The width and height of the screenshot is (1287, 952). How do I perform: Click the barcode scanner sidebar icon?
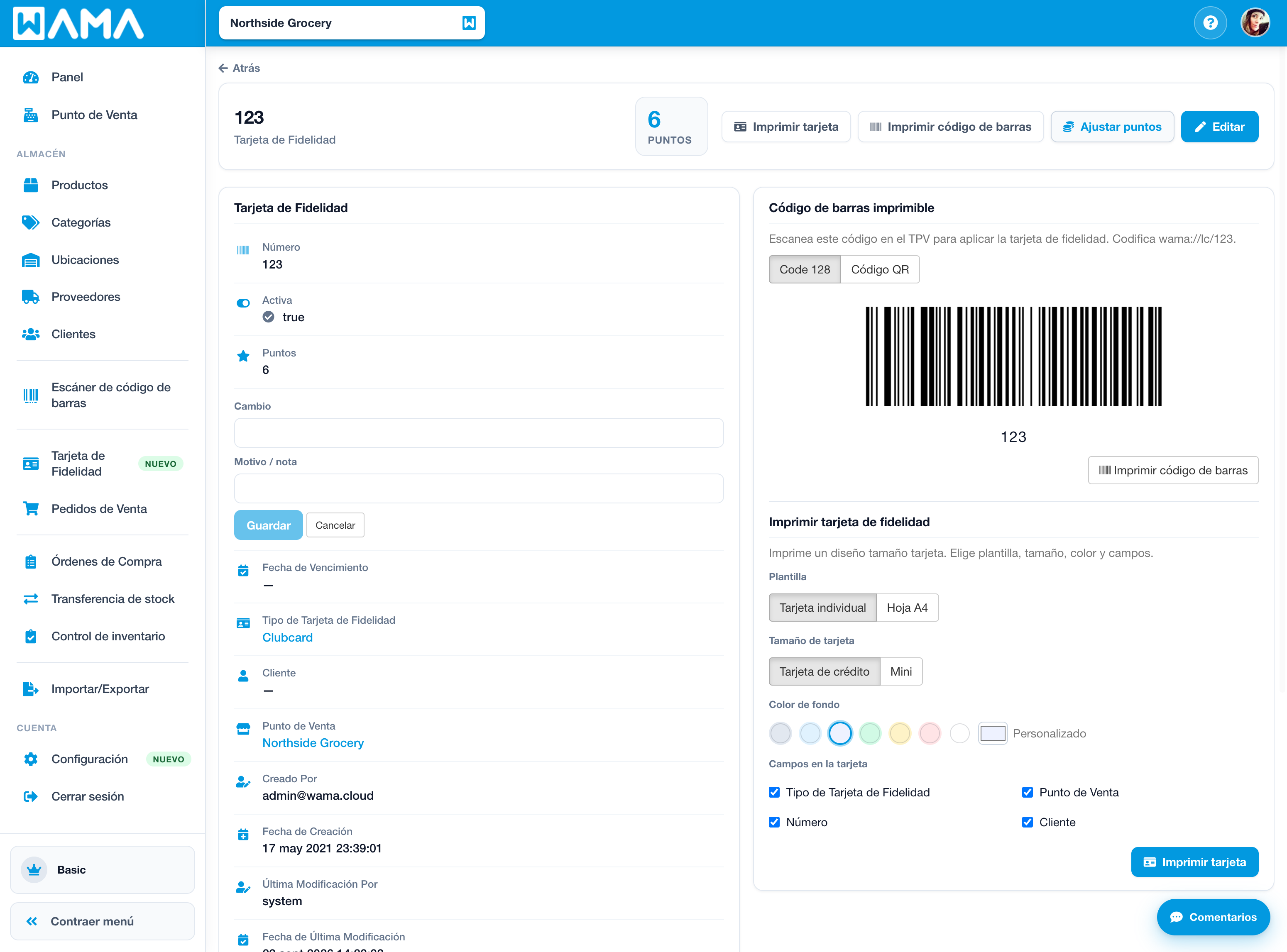pos(31,395)
